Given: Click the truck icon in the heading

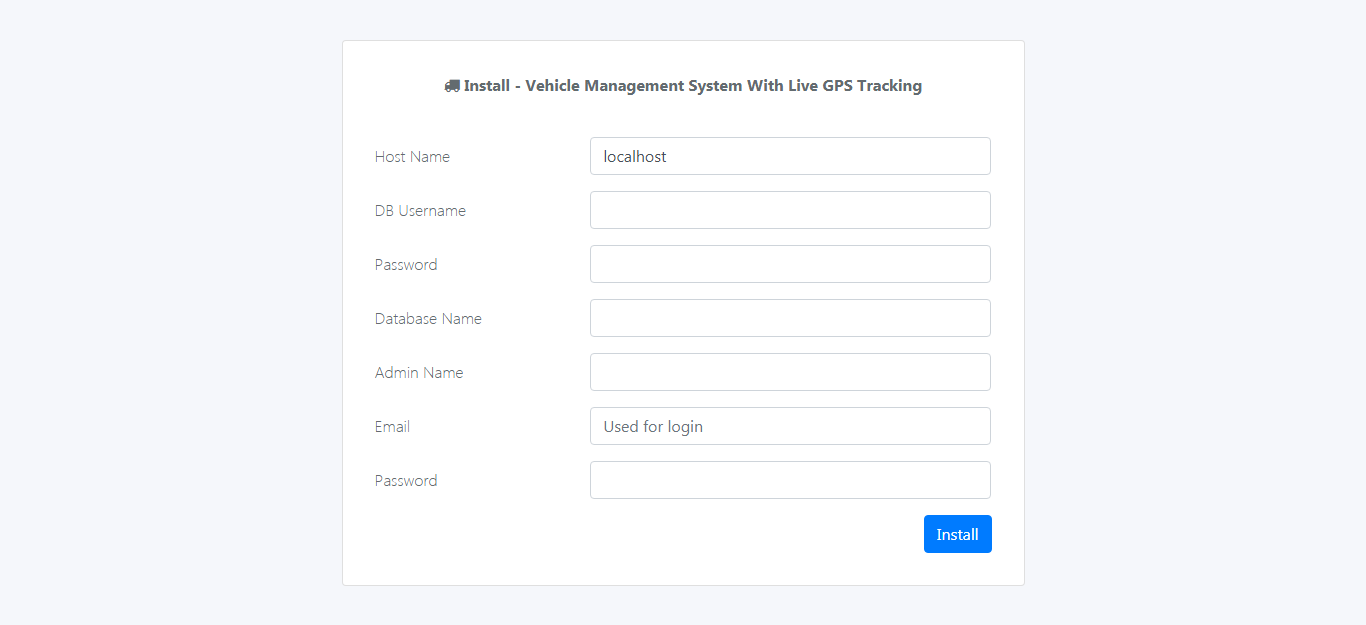Looking at the screenshot, I should tap(452, 85).
